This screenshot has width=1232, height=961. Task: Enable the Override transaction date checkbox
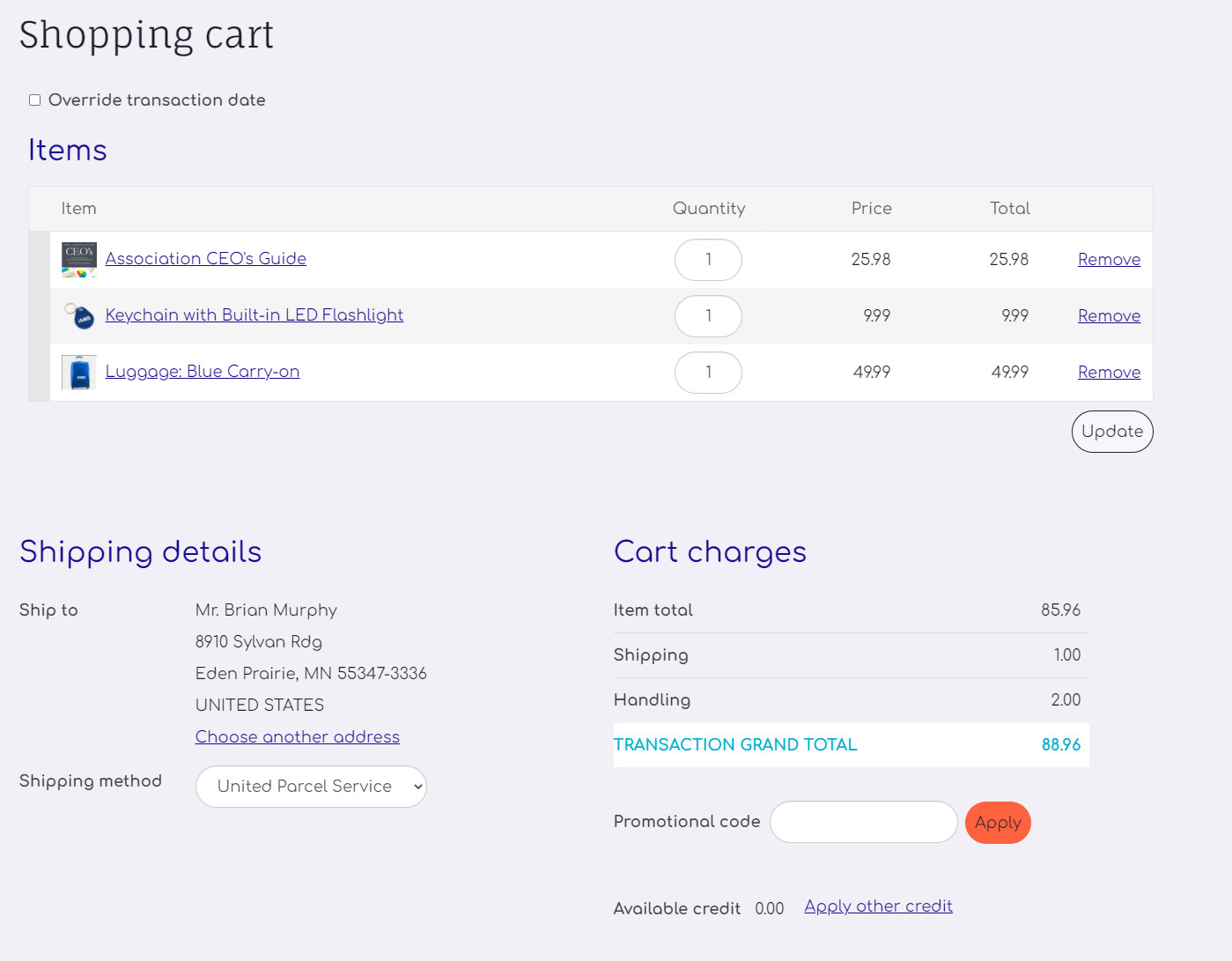click(35, 100)
